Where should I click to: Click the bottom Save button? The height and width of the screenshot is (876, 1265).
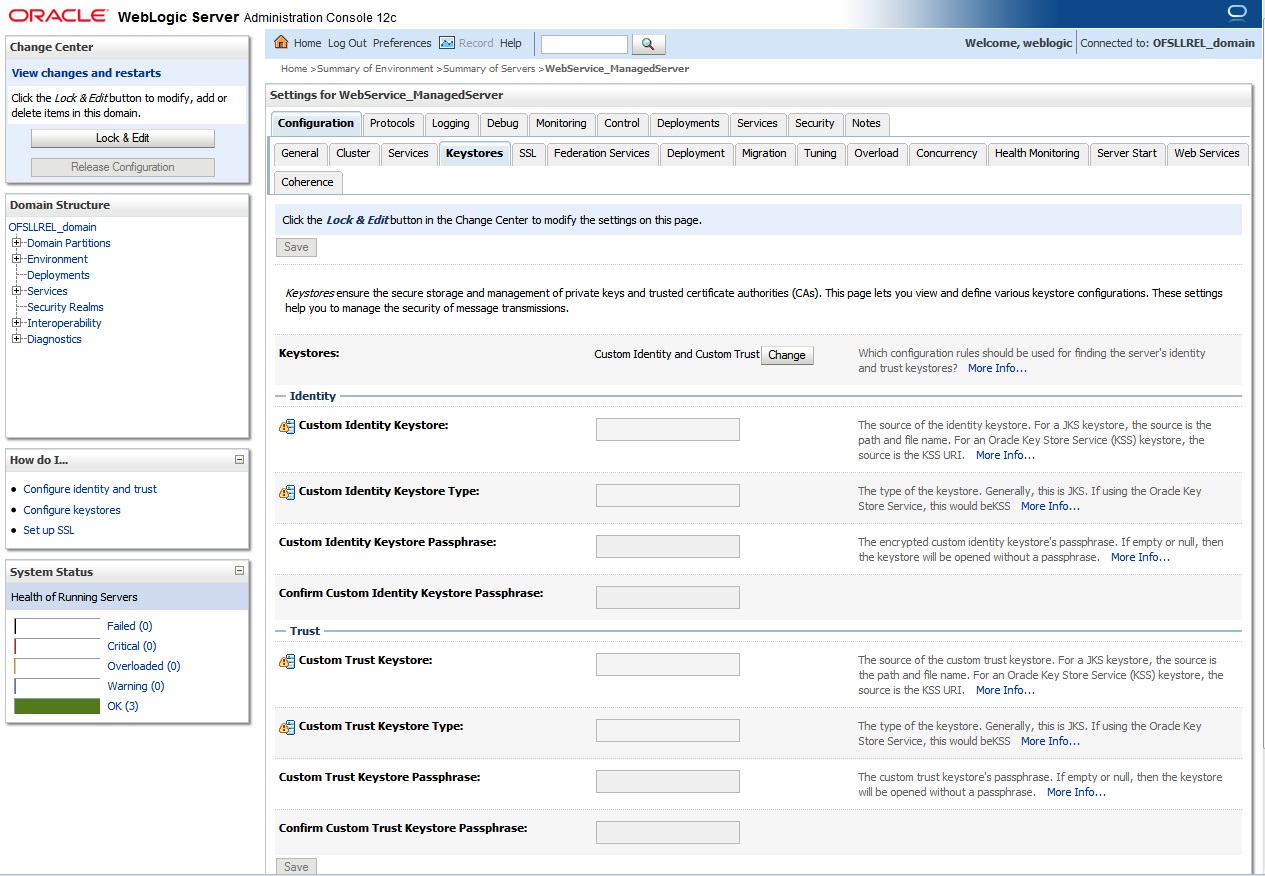click(296, 866)
